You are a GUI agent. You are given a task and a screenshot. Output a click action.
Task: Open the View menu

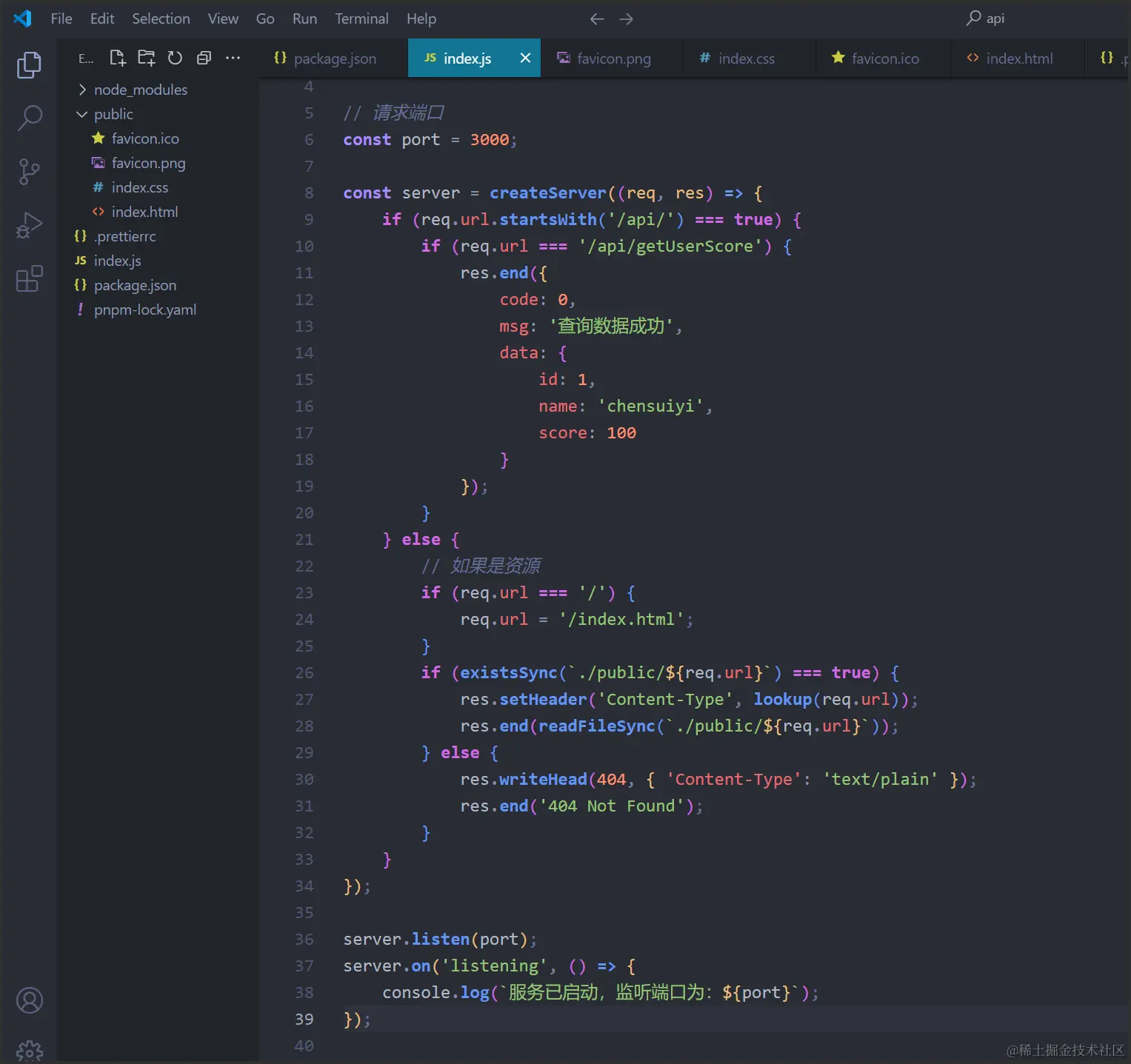click(x=223, y=19)
